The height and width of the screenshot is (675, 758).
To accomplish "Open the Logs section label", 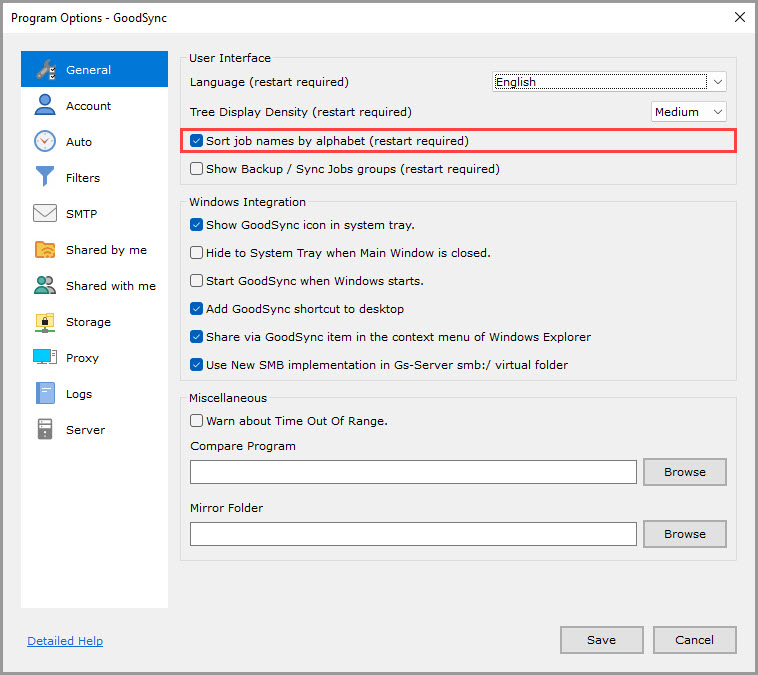I will 79,395.
